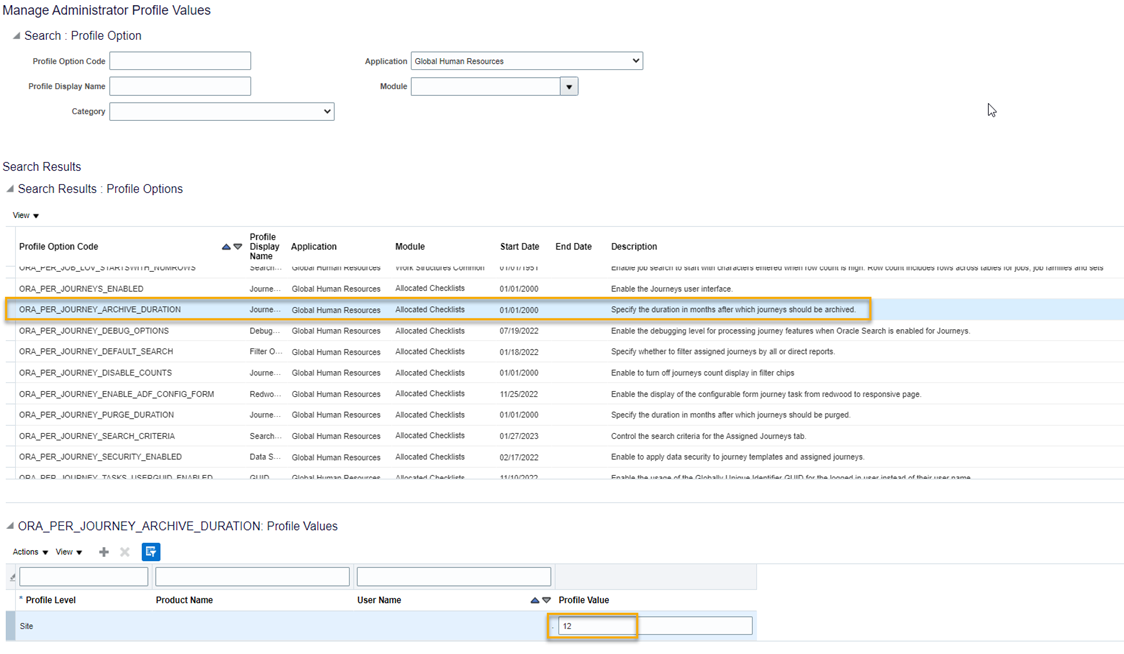Click the add new profile value plus icon
The height and width of the screenshot is (654, 1124).
pos(104,551)
